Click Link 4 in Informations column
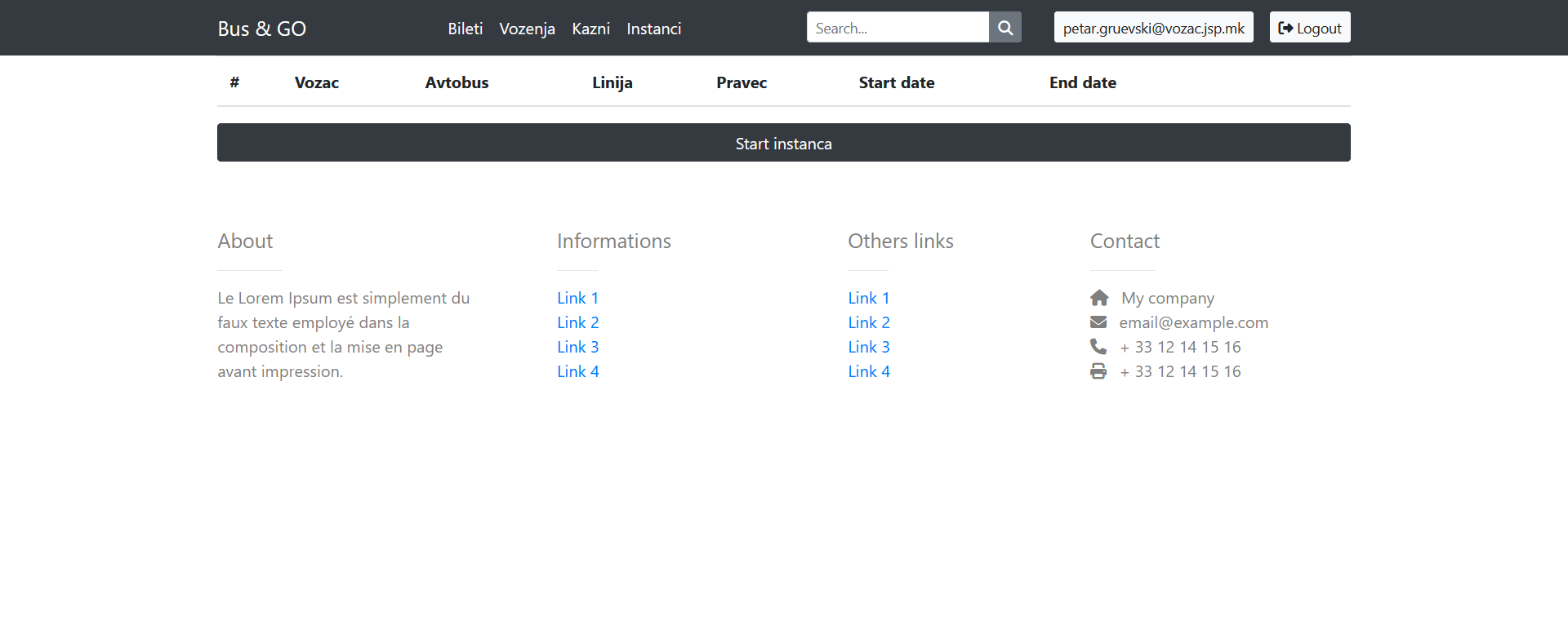The image size is (1568, 639). coord(577,371)
